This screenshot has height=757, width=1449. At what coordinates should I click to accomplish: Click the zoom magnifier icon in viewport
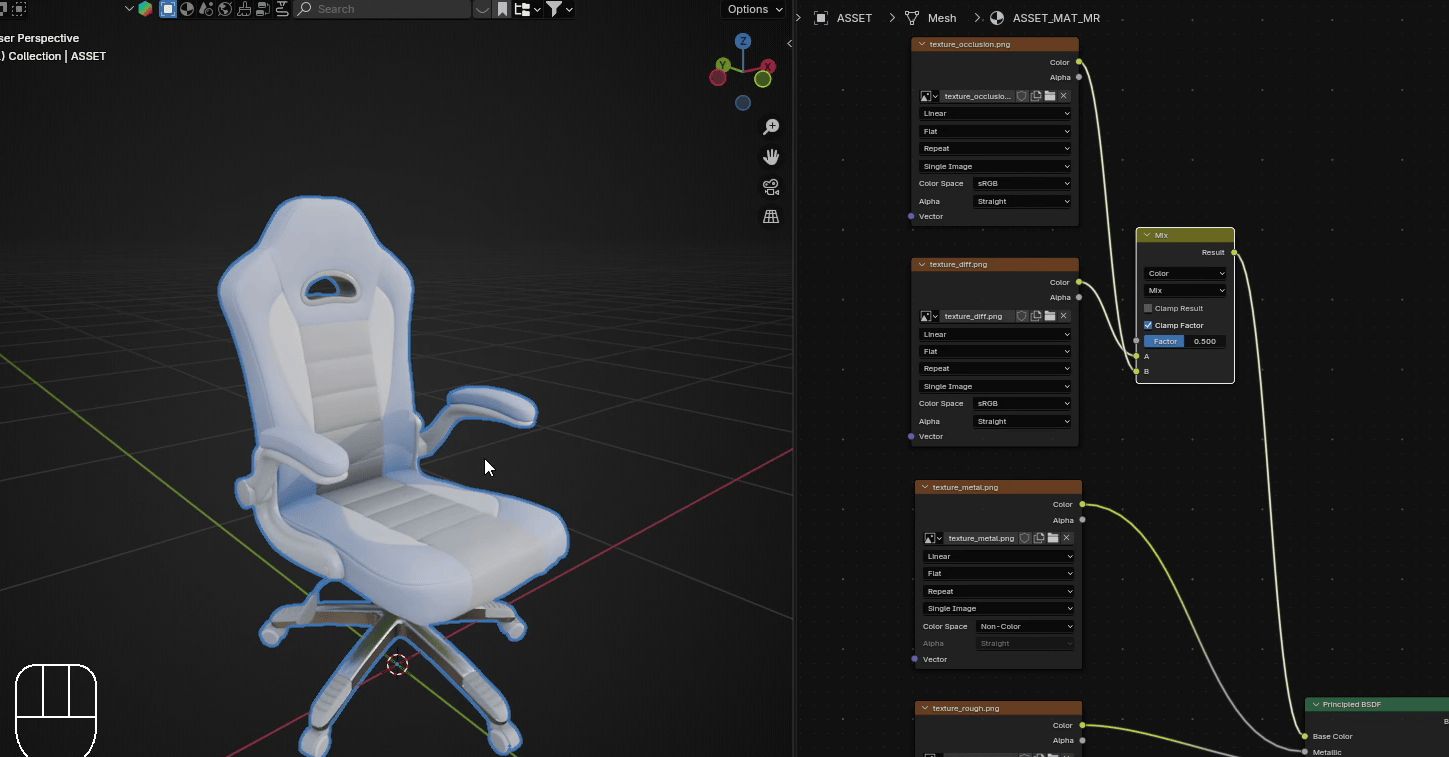click(x=771, y=127)
